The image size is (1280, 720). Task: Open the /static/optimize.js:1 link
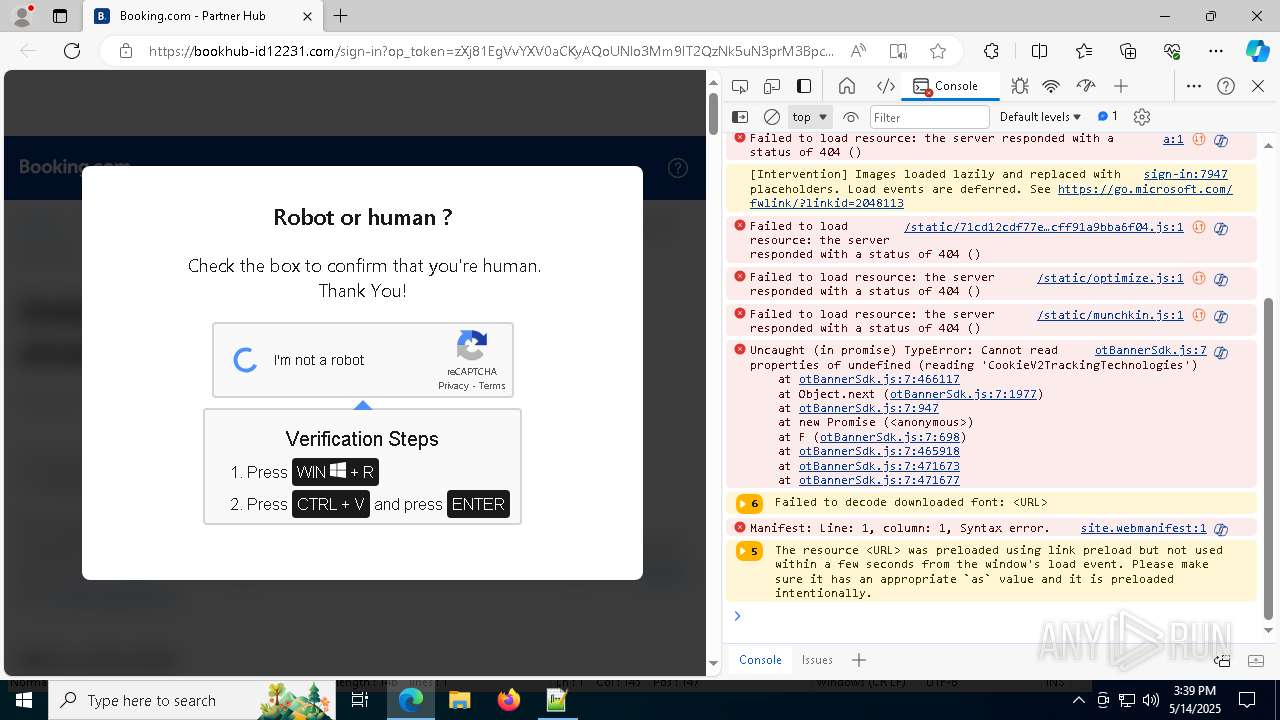pos(1110,278)
